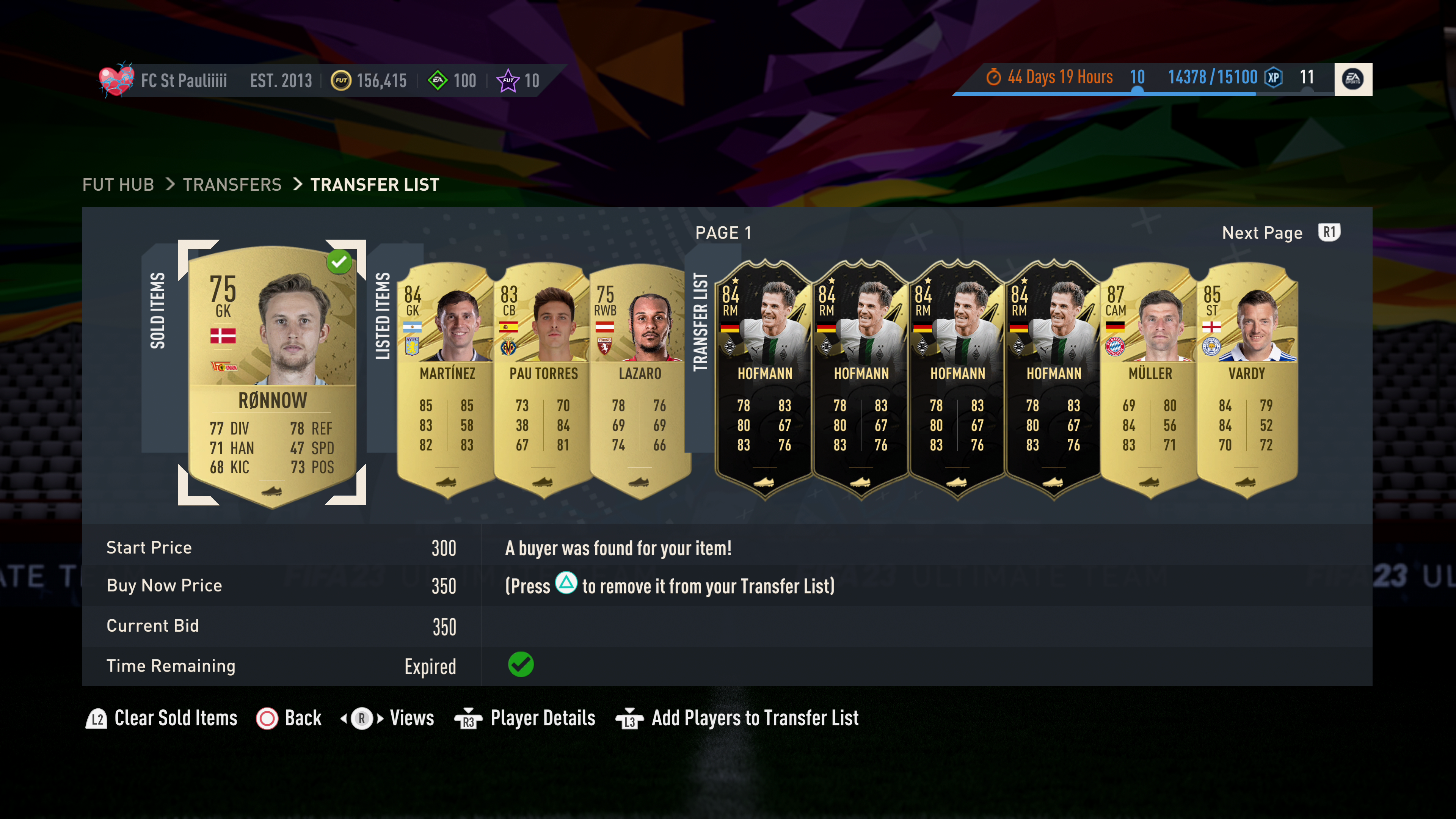Click the XP badge icon

(x=1274, y=77)
